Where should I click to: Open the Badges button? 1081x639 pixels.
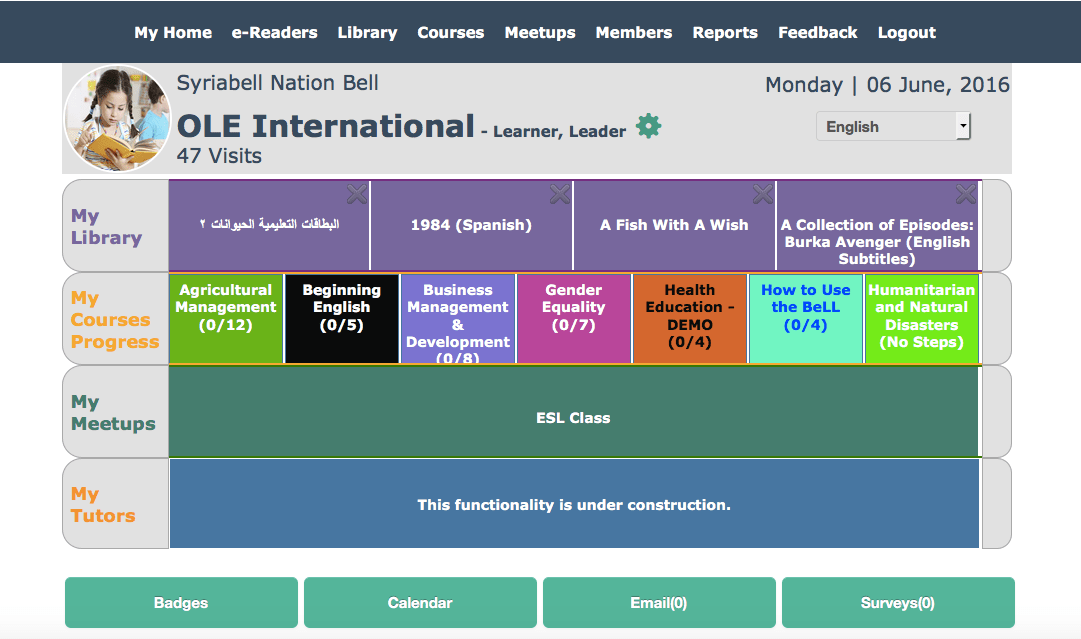click(181, 603)
